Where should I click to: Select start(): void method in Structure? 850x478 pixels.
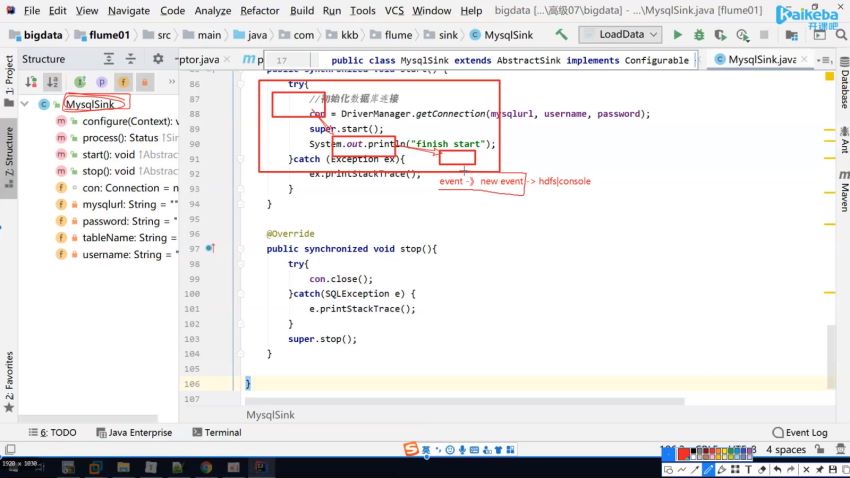pyautogui.click(x=117, y=154)
